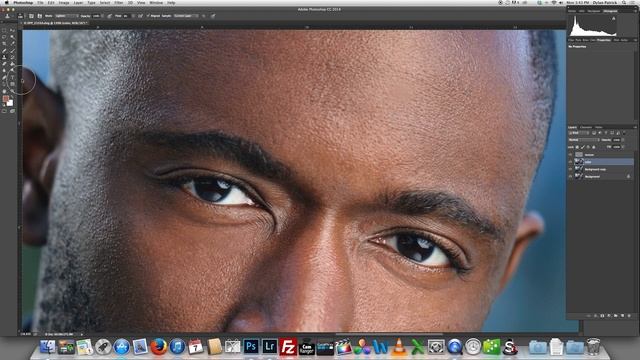Screen dimensions: 640x360
Task: Click the histogram cache warning triangle
Action: click(x=613, y=18)
